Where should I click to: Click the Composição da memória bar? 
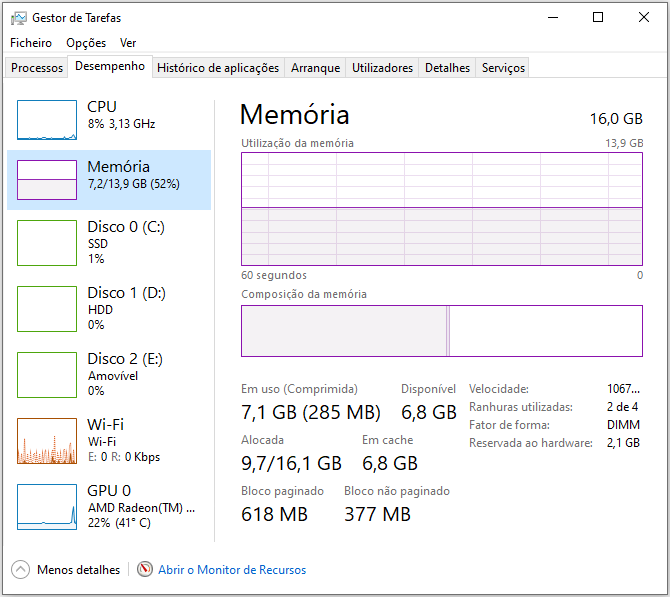pyautogui.click(x=442, y=331)
